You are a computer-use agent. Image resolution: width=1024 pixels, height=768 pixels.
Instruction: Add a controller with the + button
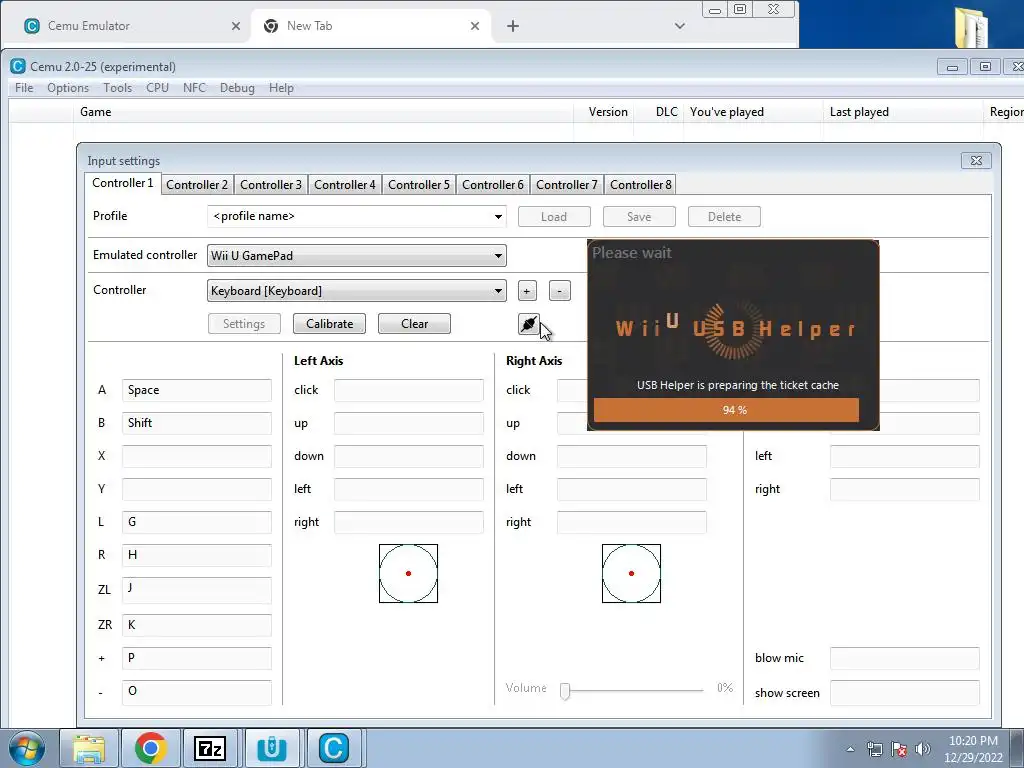click(527, 291)
